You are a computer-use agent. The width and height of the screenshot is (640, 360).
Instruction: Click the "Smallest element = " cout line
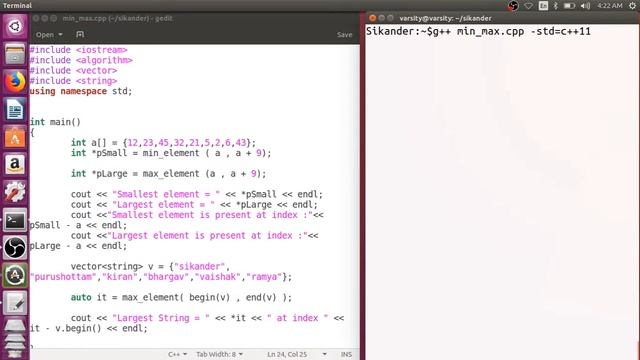point(197,194)
